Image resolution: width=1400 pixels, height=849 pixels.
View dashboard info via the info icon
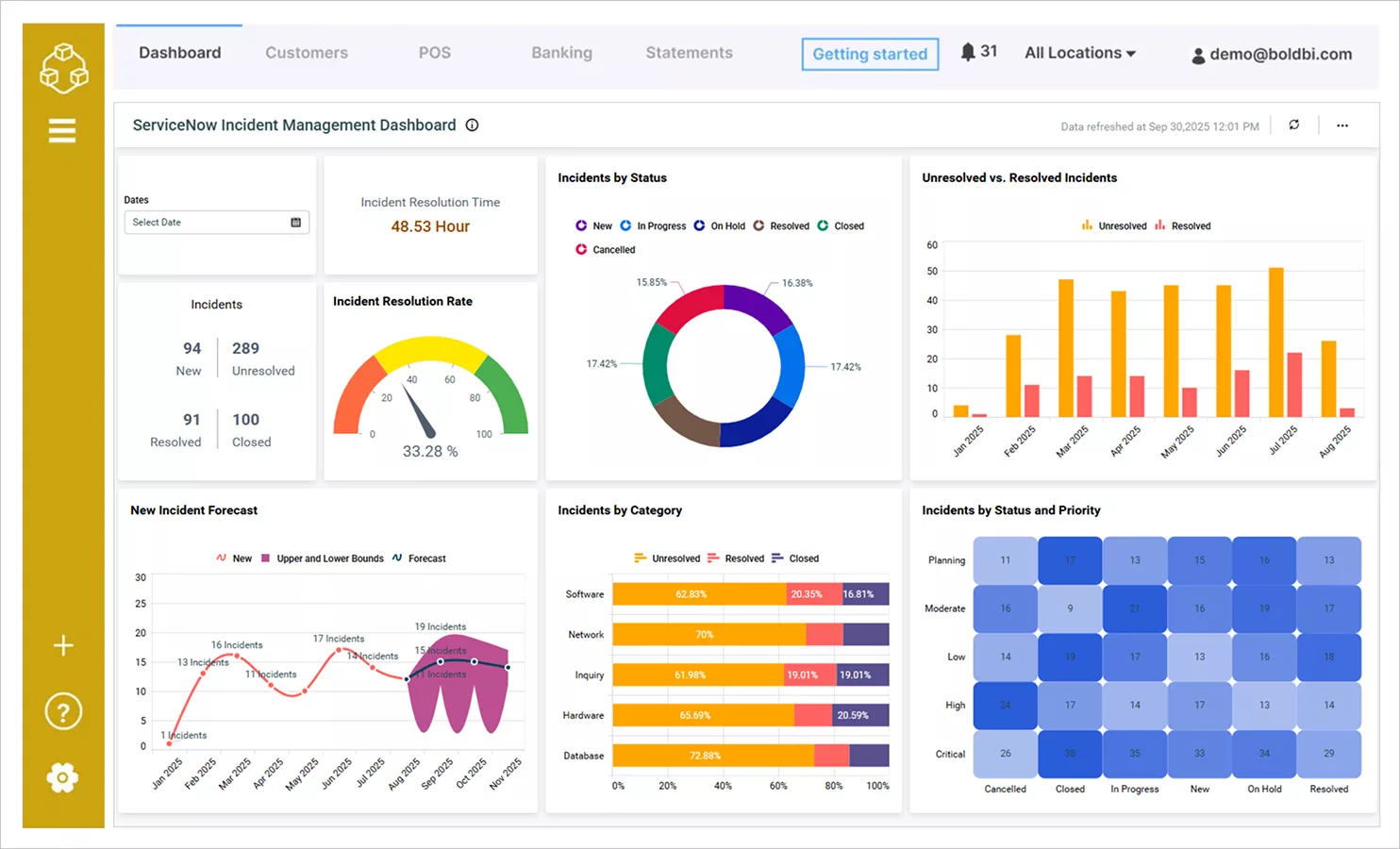pyautogui.click(x=472, y=125)
